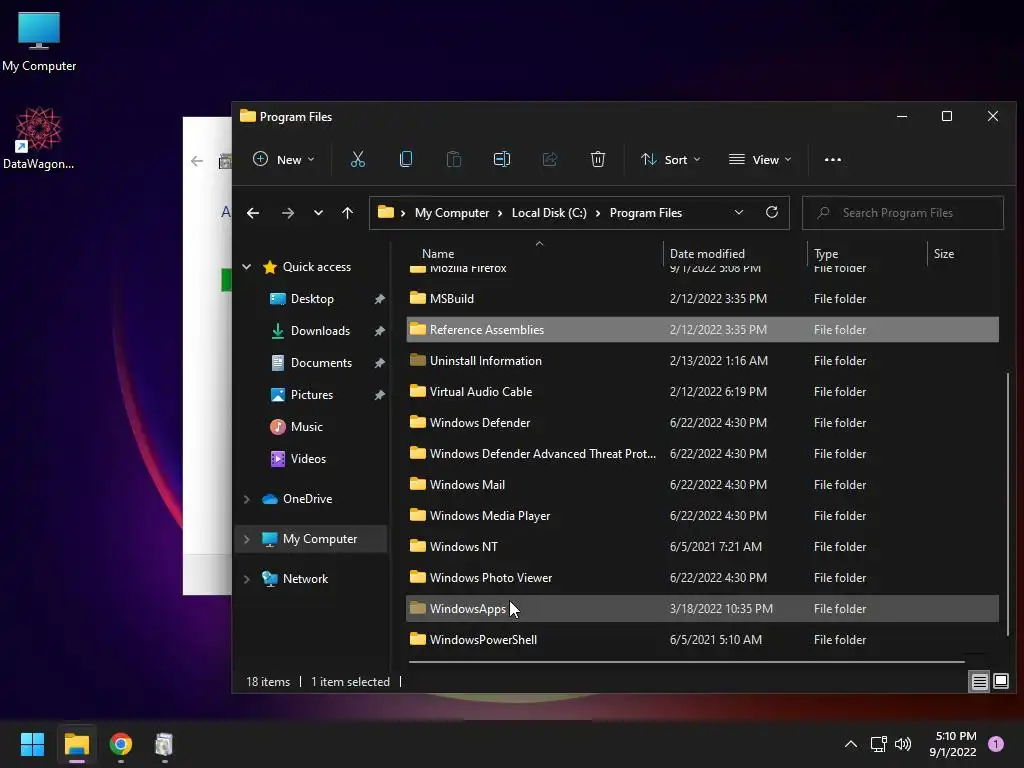Screen dimensions: 1024x768
Task: Expand the address bar history dropdown
Action: [x=739, y=212]
